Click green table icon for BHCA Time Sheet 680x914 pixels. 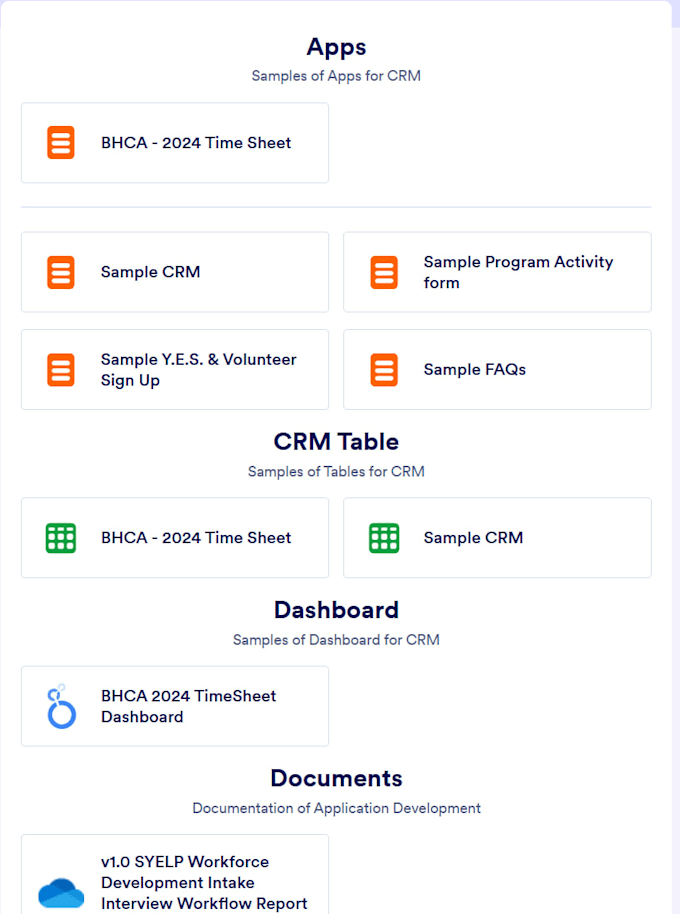61,538
